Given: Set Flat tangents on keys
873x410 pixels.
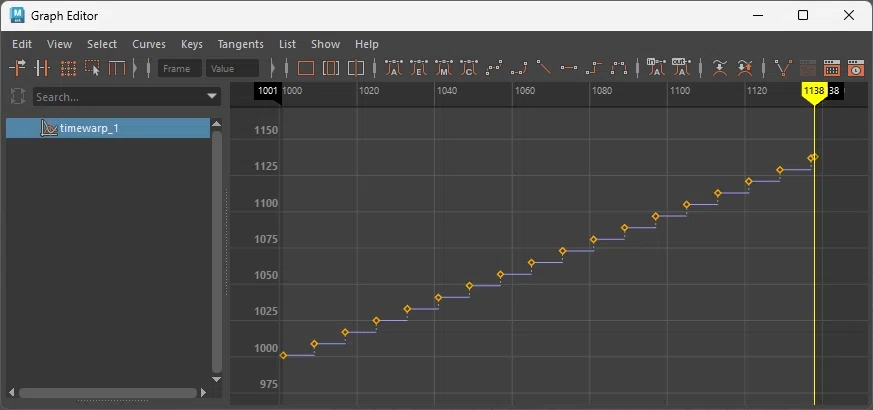Looking at the screenshot, I should pyautogui.click(x=569, y=68).
